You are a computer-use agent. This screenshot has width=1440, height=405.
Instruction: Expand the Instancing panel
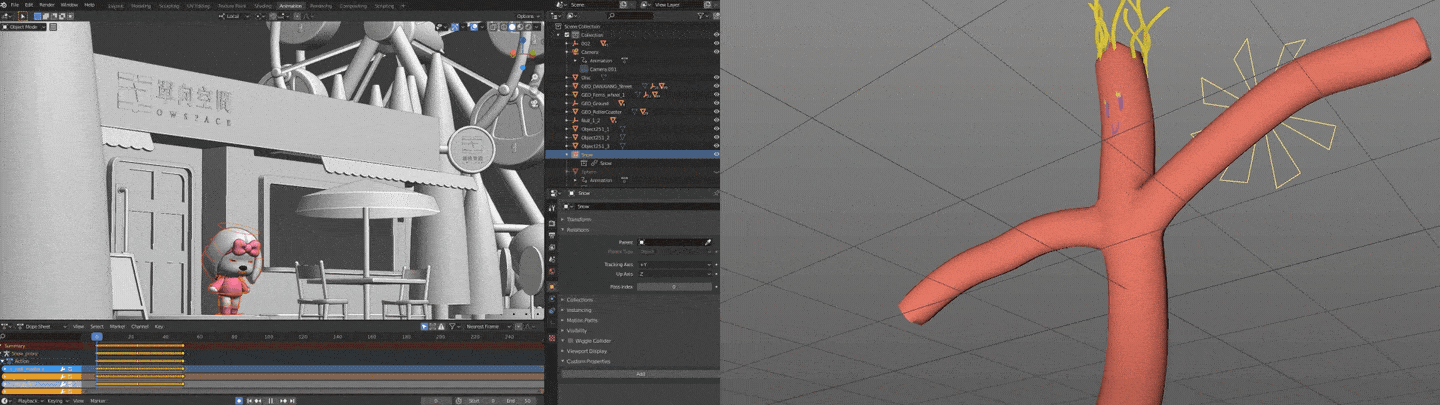579,310
